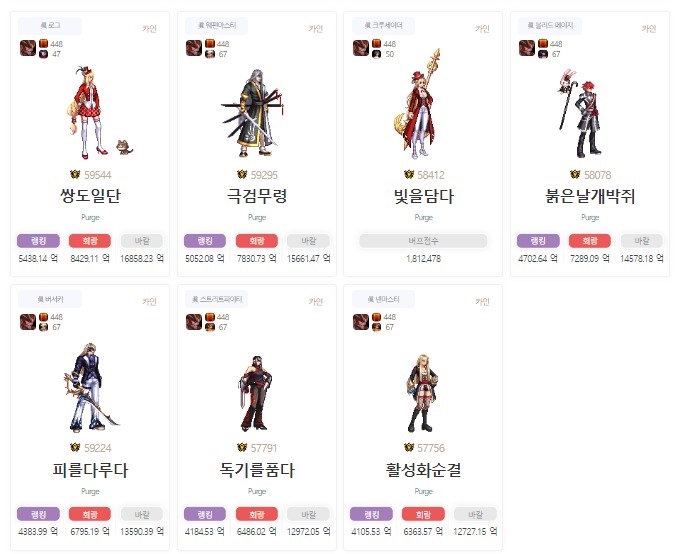678x554 pixels.
Task: Click the fame crest icon beside 59295
Action: tap(242, 174)
